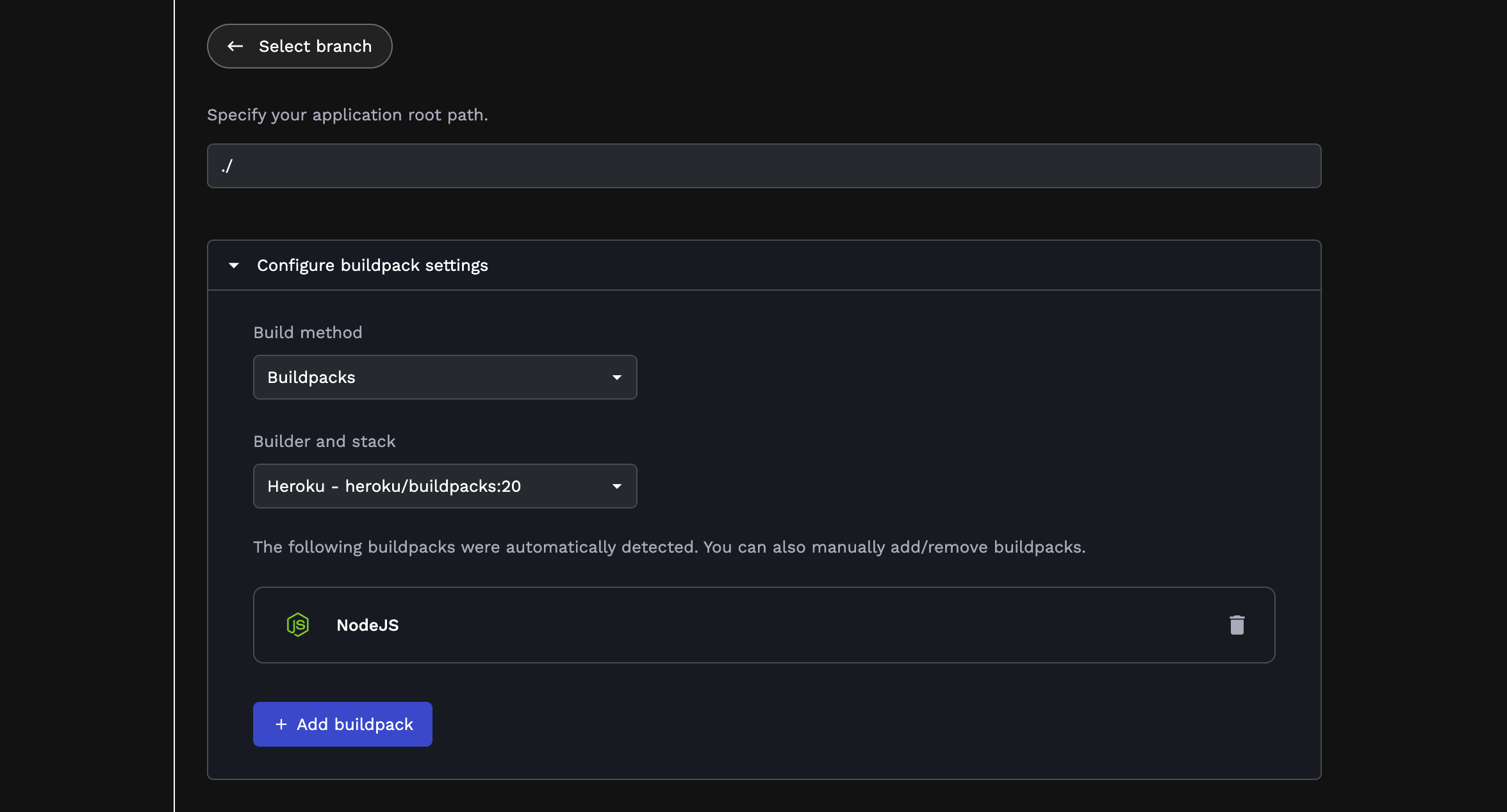Screen dimensions: 1507x812
Task: Click the NodeJS buildpack name label
Action: click(x=367, y=625)
